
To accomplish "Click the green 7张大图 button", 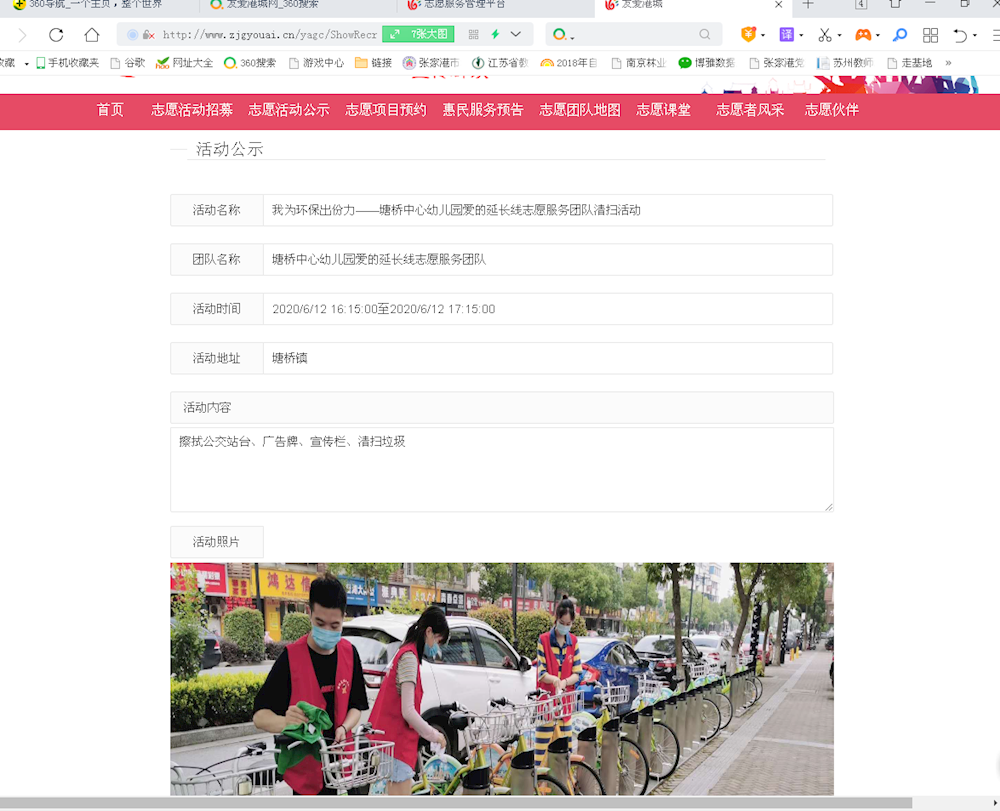I will click(418, 33).
